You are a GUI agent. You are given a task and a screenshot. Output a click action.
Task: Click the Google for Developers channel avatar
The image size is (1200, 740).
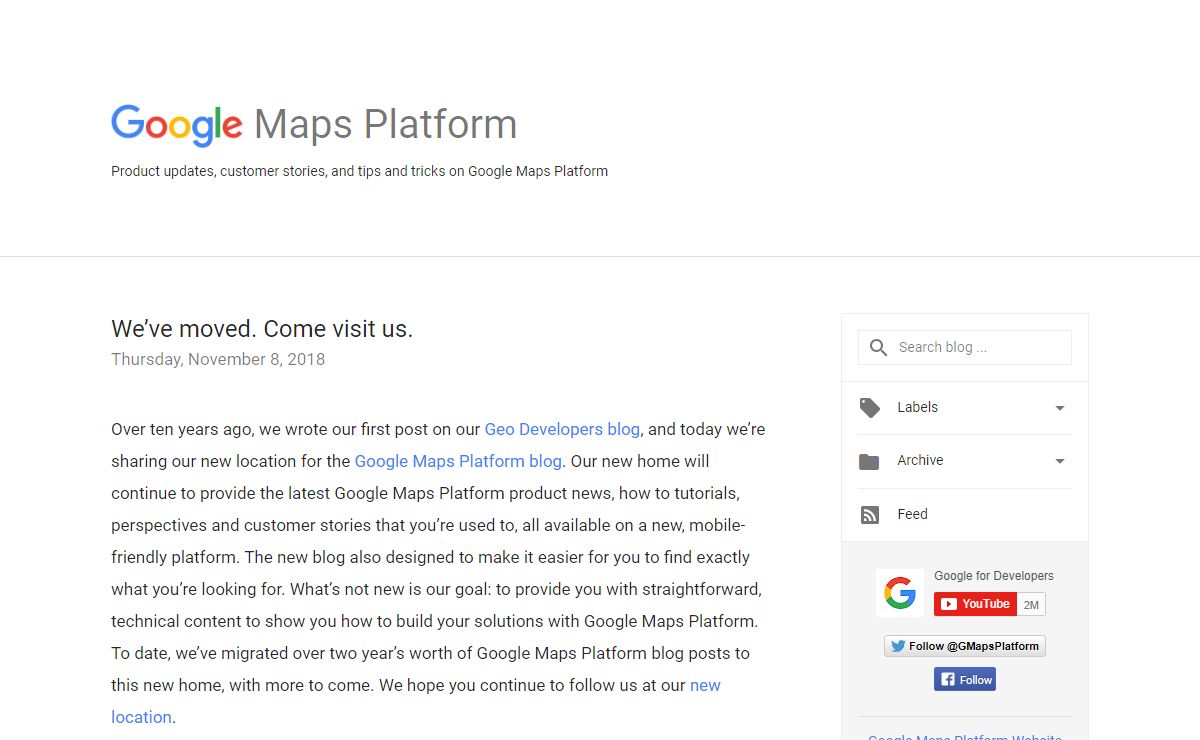[x=900, y=593]
